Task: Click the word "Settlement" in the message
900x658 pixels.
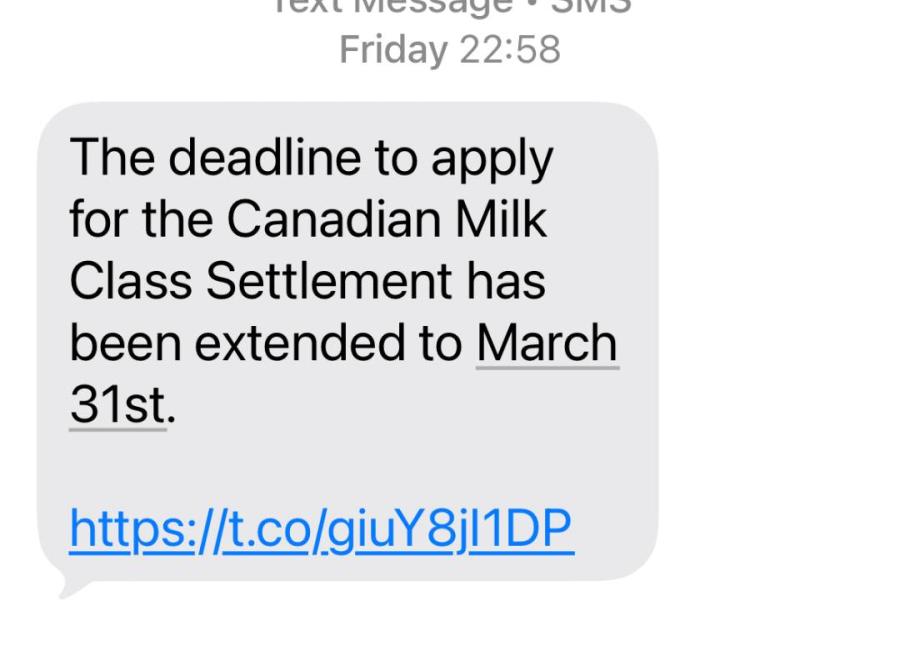Action: coord(328,281)
